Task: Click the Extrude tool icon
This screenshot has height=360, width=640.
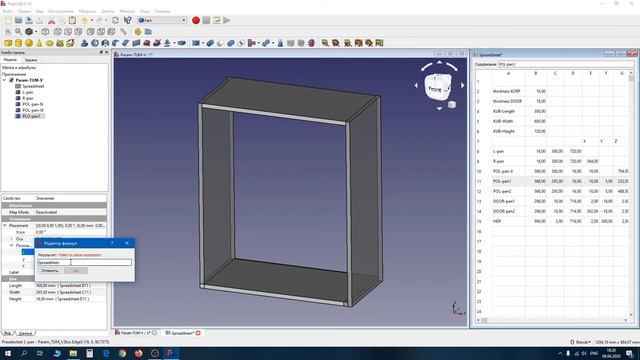Action: click(x=84, y=43)
